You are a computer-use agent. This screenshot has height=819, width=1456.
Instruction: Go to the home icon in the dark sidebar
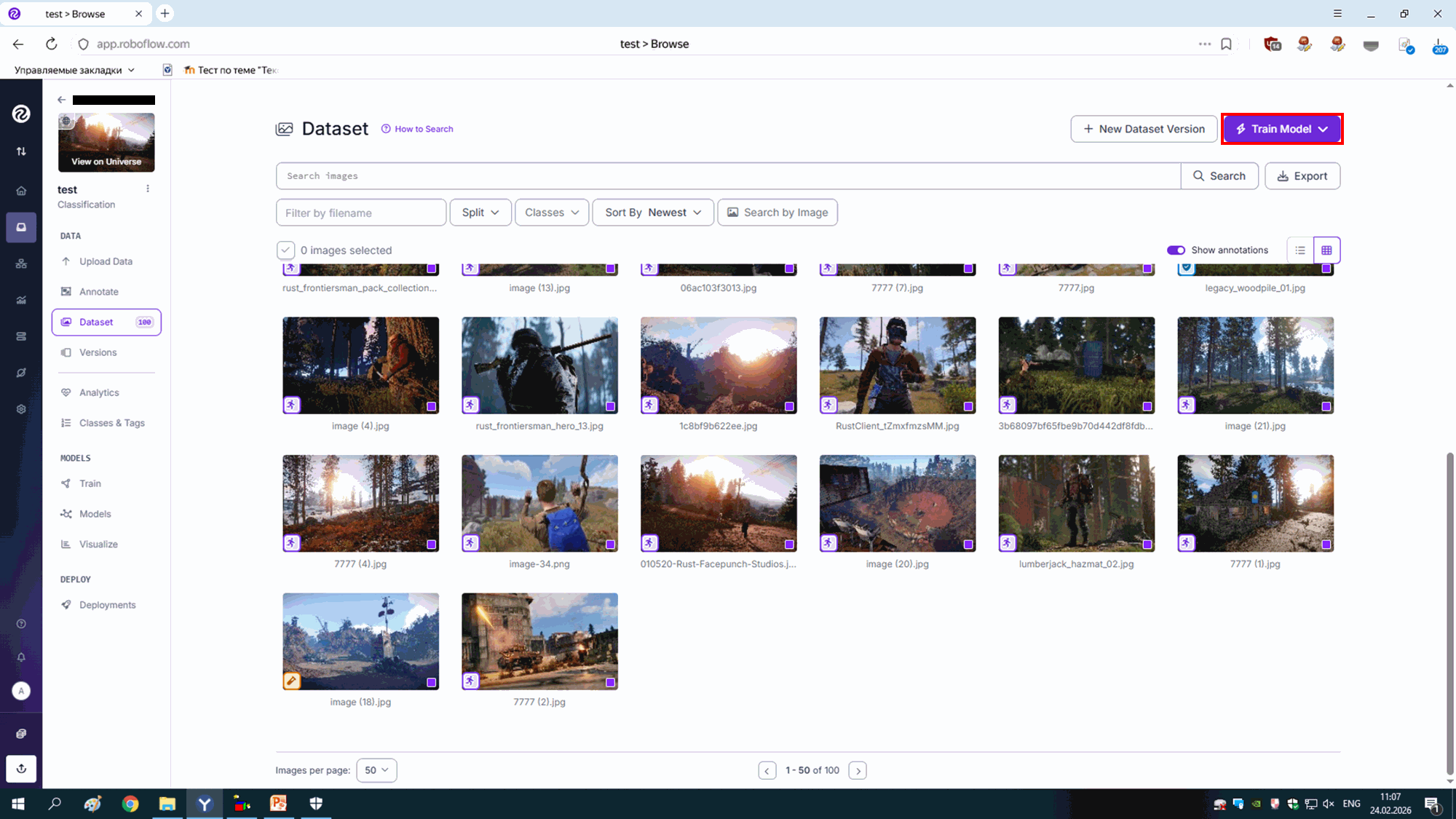point(21,191)
